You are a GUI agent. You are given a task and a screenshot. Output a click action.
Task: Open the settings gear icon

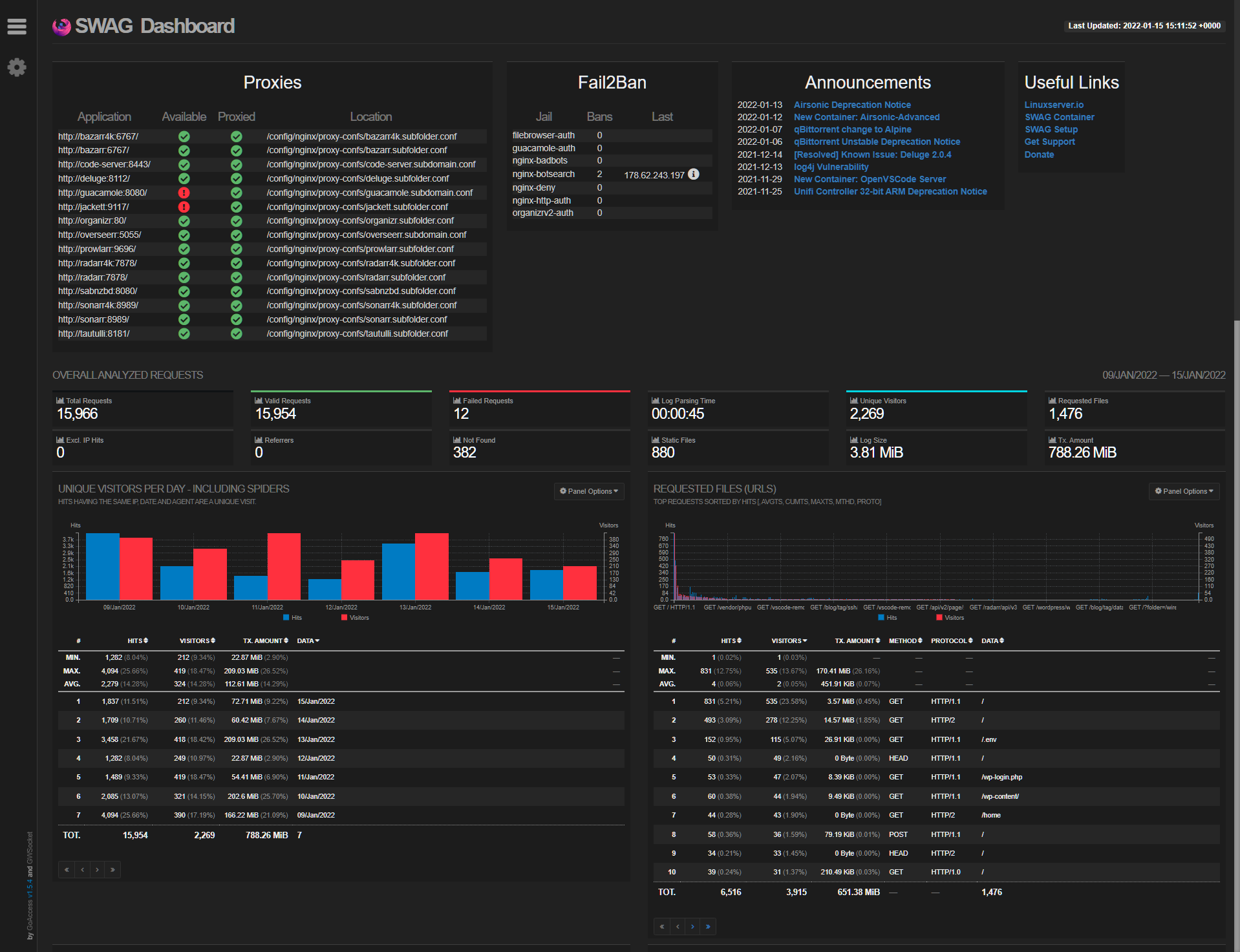click(x=17, y=67)
